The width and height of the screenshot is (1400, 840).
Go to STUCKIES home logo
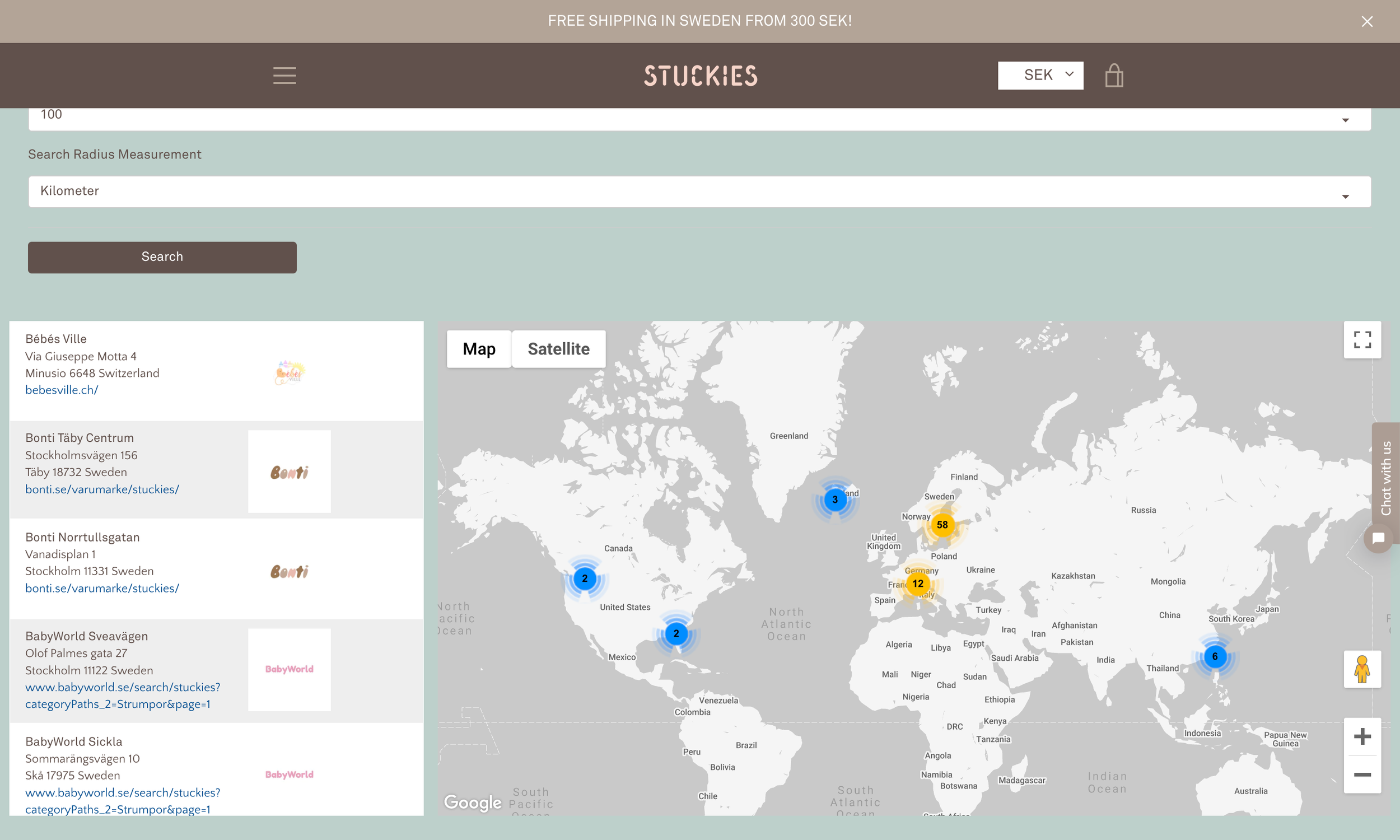[700, 75]
